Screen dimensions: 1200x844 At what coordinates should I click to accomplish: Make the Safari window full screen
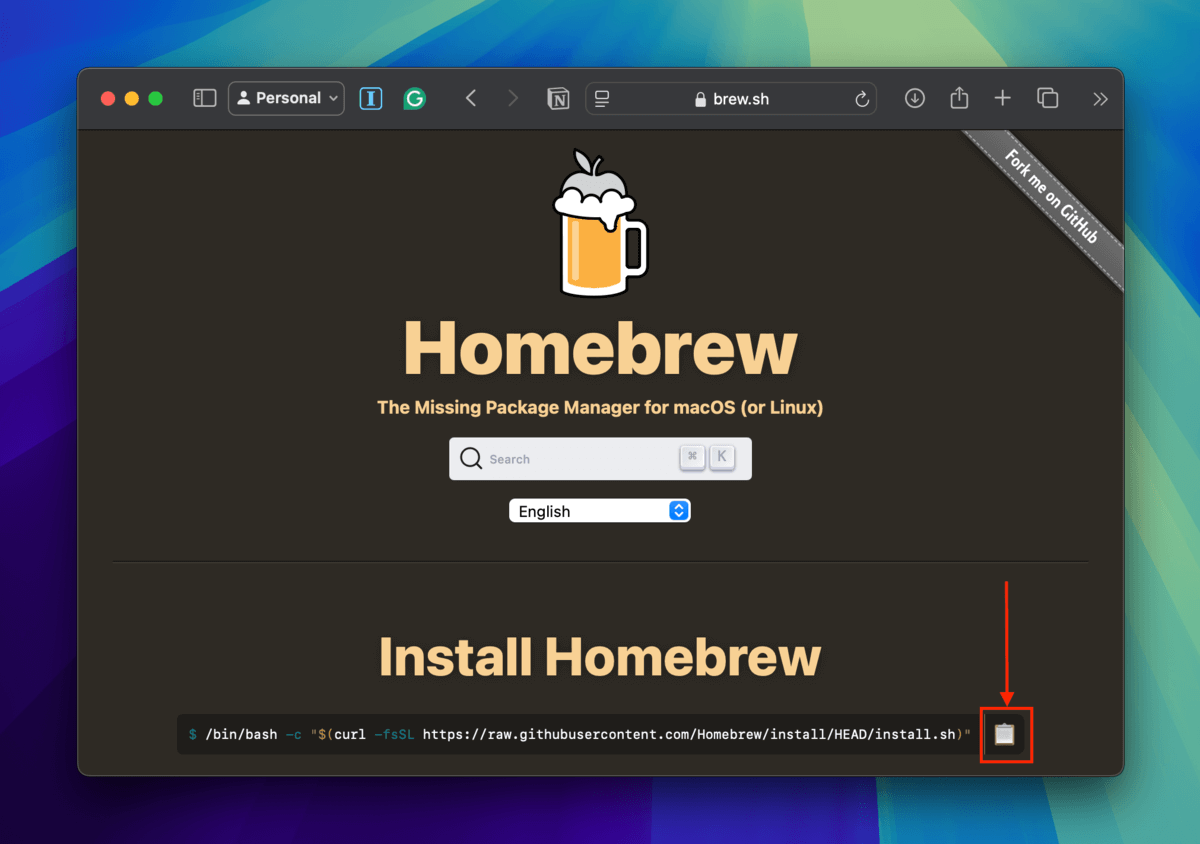(x=155, y=98)
